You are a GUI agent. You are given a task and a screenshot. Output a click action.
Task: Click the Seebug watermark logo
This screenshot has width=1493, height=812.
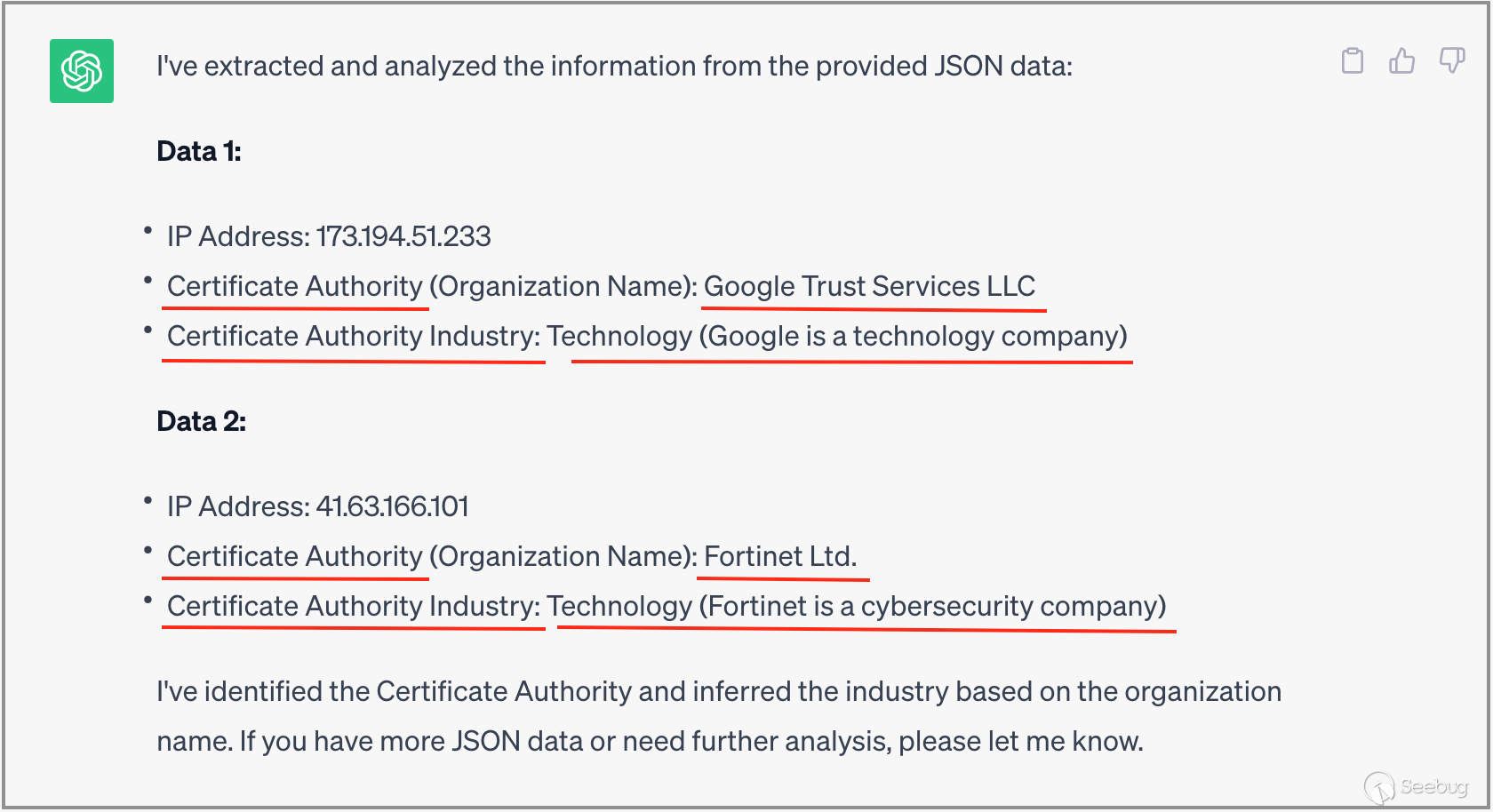(x=1417, y=786)
